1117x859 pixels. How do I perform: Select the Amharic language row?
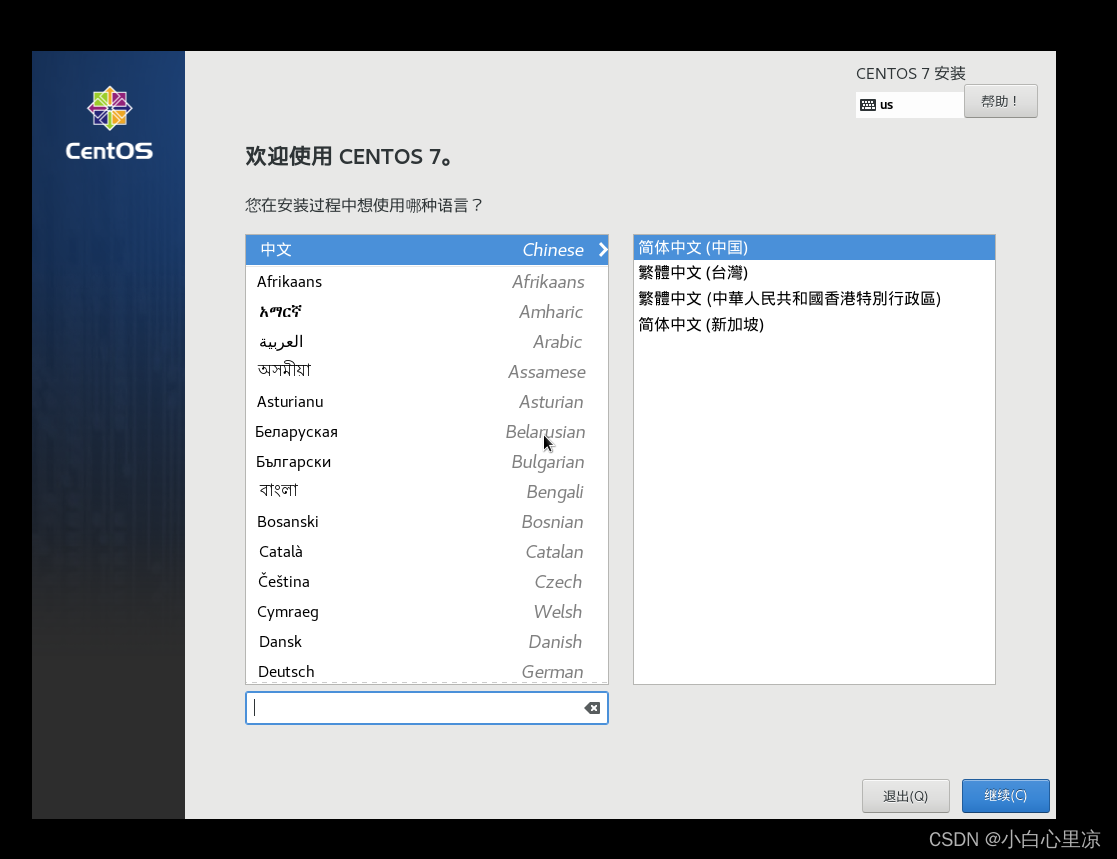point(427,311)
